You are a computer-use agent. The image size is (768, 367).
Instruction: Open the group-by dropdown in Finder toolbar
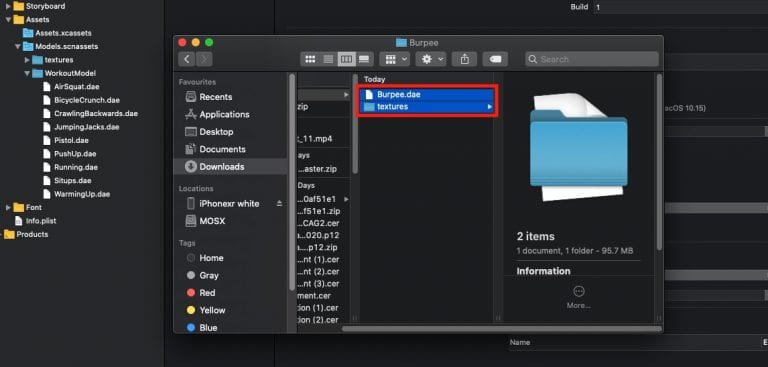(394, 59)
